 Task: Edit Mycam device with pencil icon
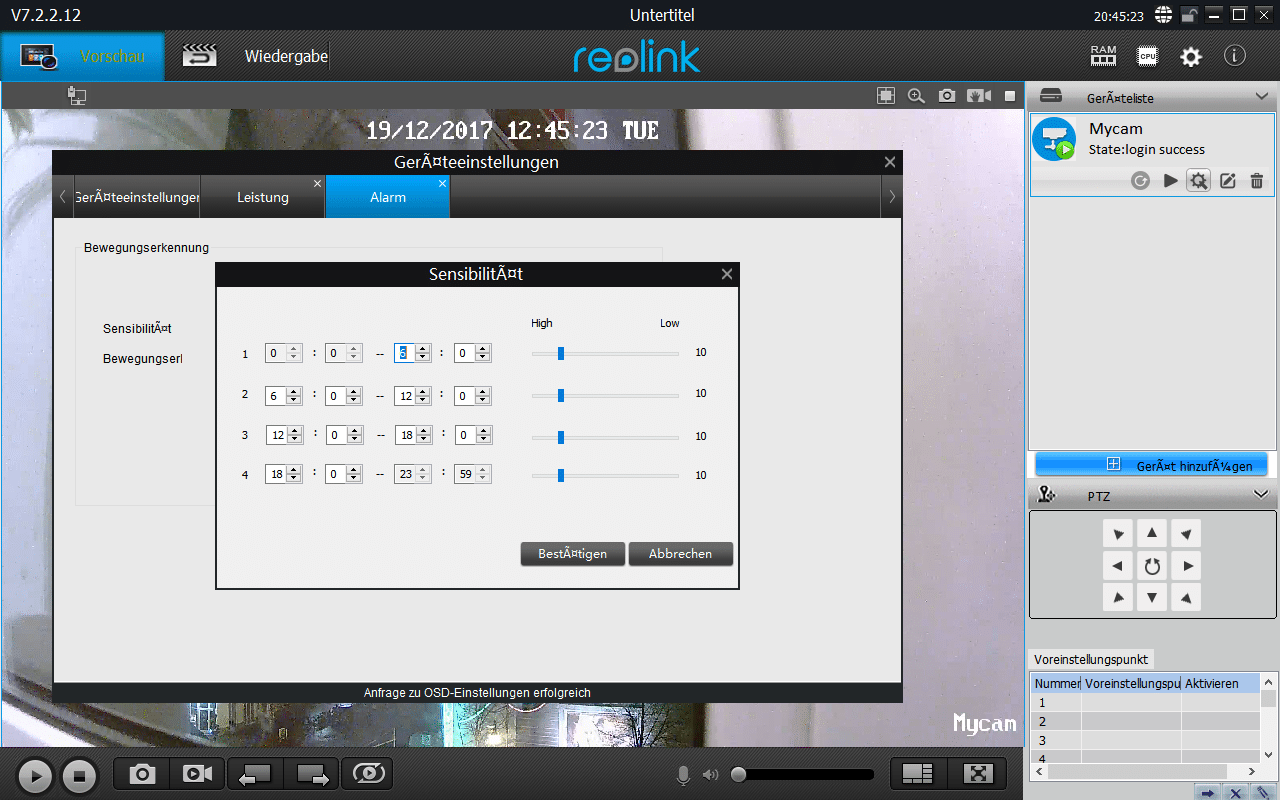click(1228, 181)
